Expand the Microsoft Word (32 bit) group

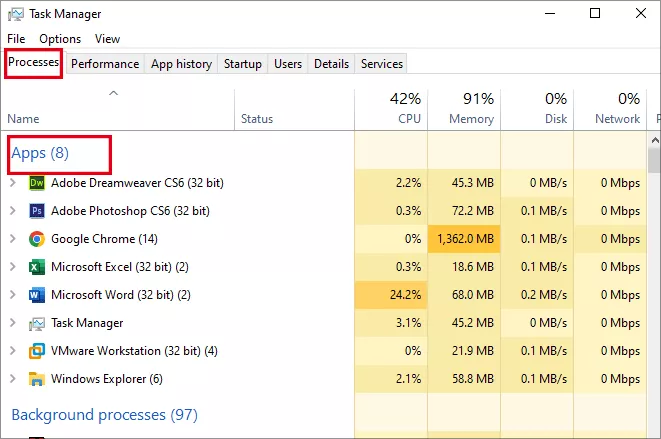[13, 295]
